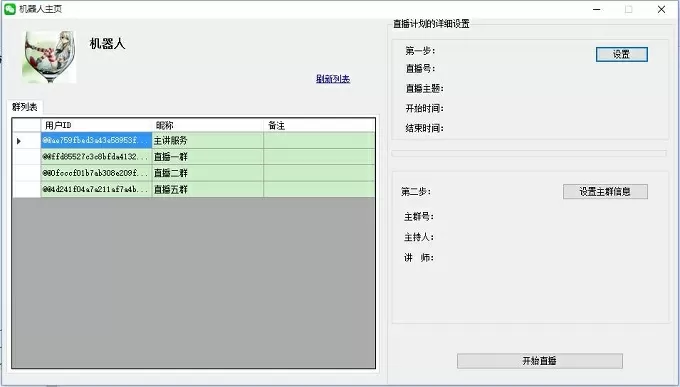Select the 直播一群 row
This screenshot has height=387, width=680.
tap(193, 157)
